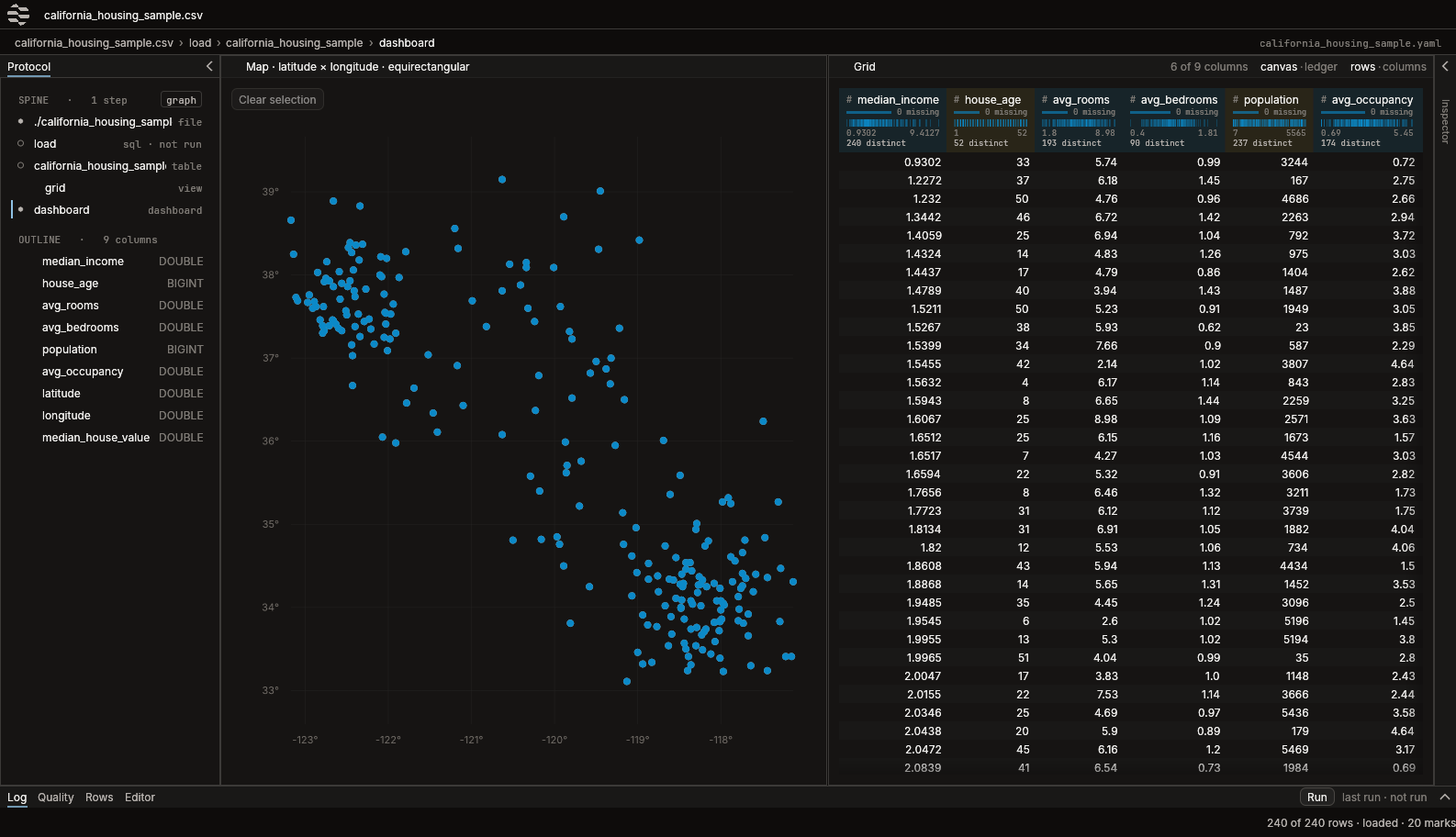This screenshot has height=837, width=1456.
Task: Click the 4686 population cell
Action: (1294, 199)
